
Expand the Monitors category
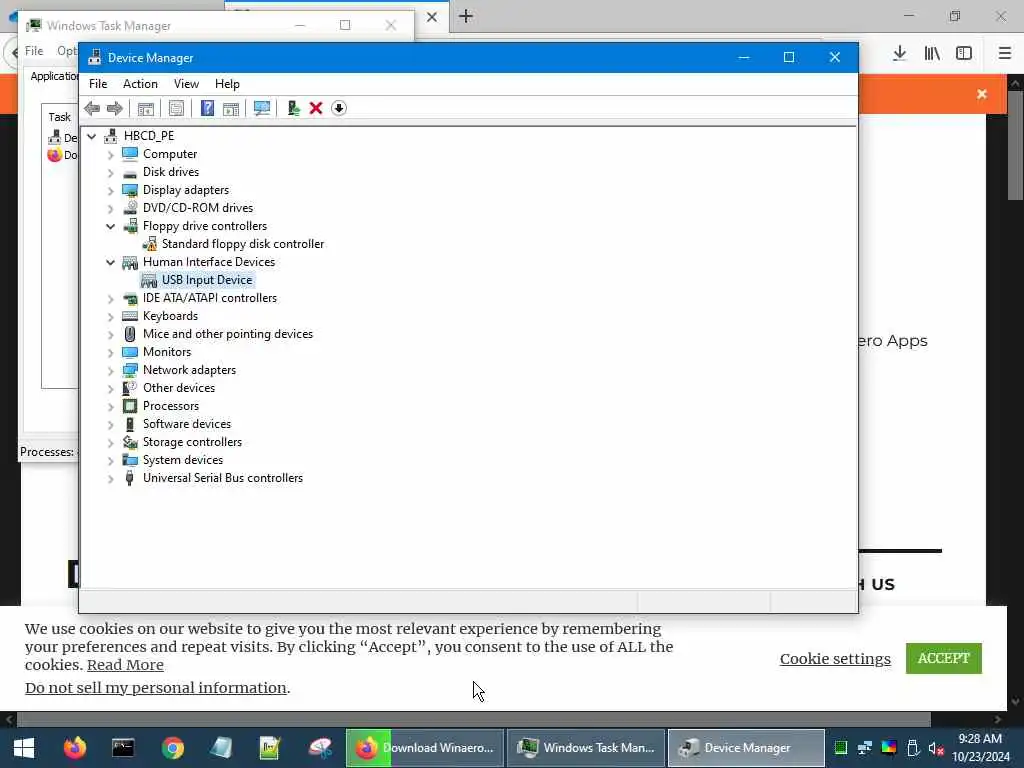pos(110,353)
